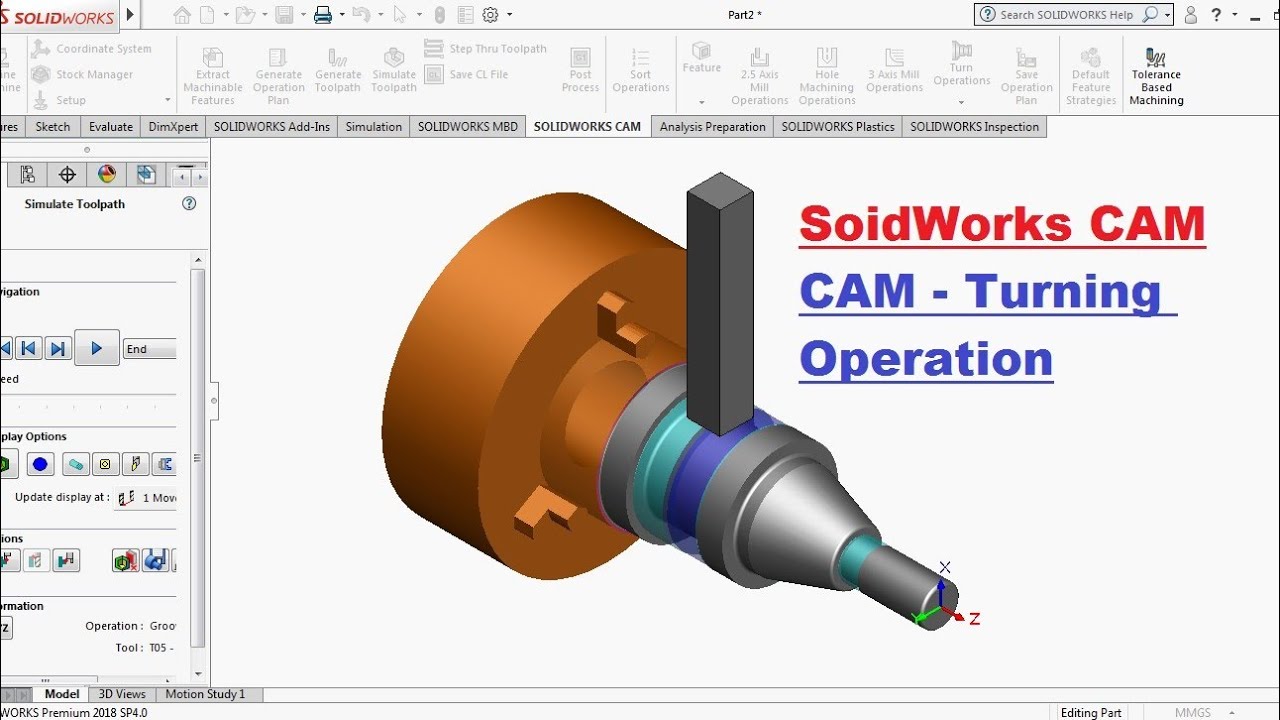This screenshot has width=1280, height=720.
Task: Open the End condition dropdown
Action: click(149, 349)
